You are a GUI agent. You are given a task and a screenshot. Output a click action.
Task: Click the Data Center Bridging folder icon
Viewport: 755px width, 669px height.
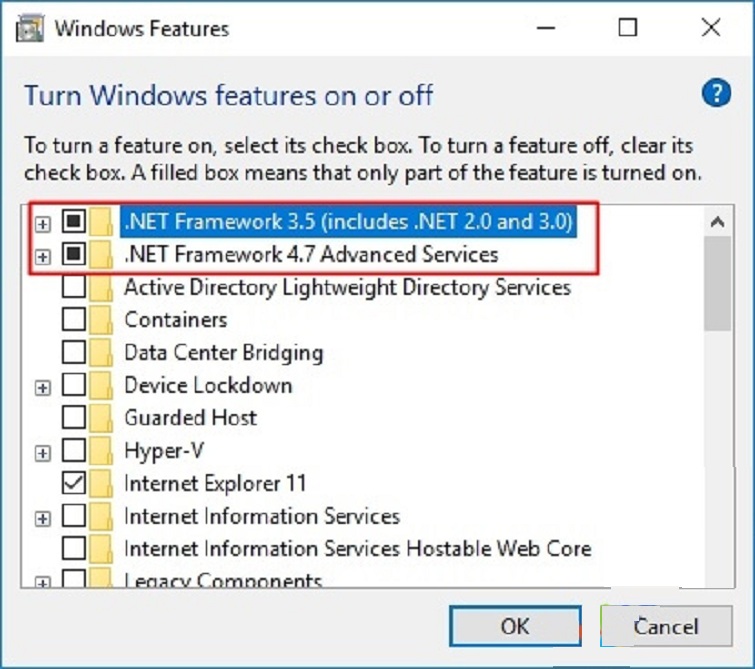point(100,353)
